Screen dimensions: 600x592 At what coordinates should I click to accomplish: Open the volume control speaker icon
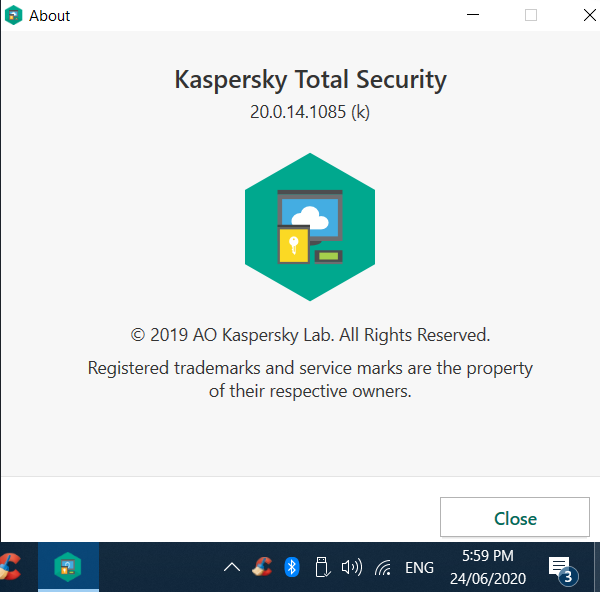pyautogui.click(x=351, y=567)
